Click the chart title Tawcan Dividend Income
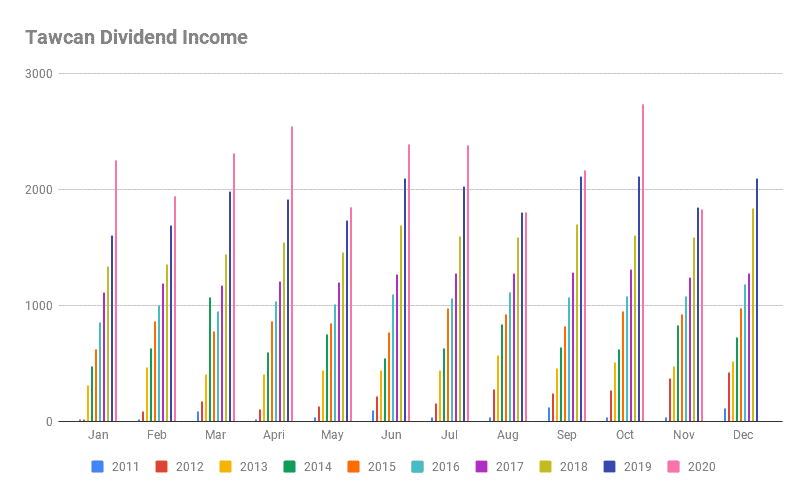807x499 pixels. click(x=136, y=38)
